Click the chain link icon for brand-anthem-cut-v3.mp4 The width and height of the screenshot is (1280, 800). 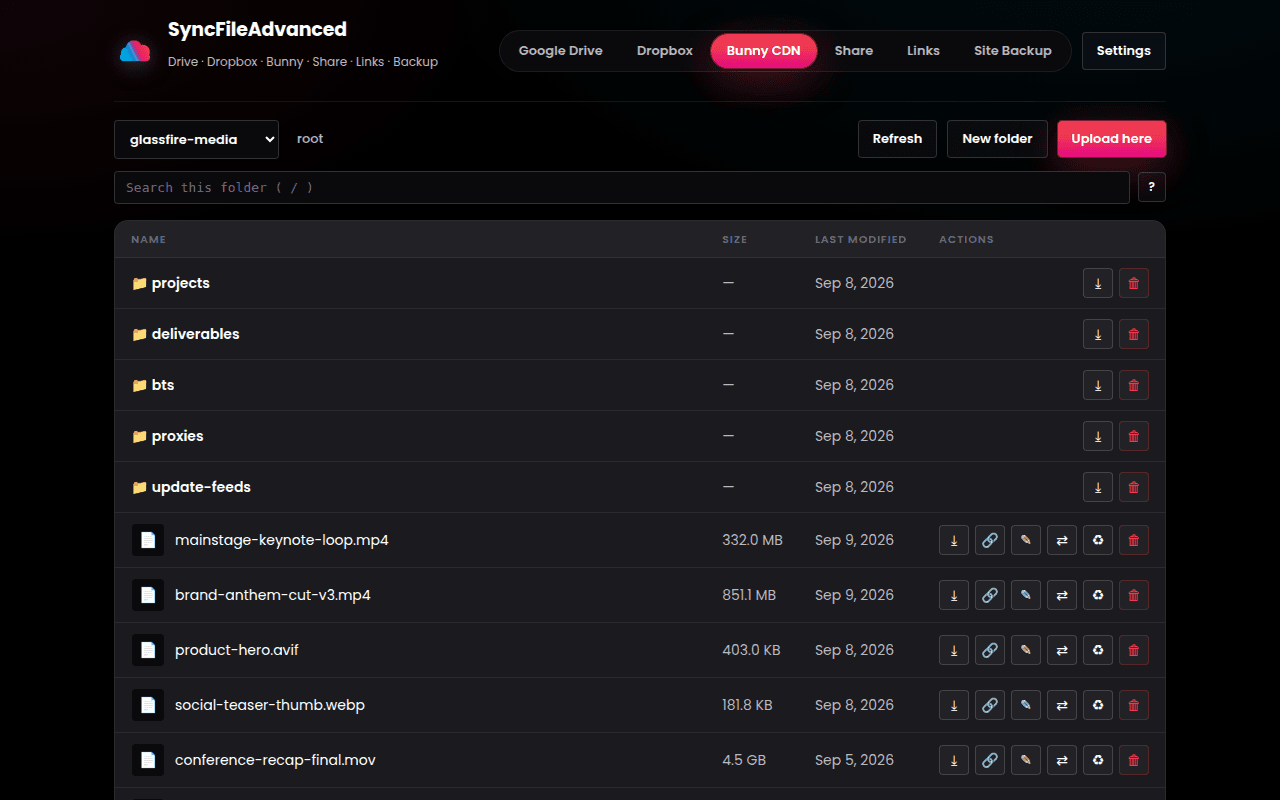(989, 595)
